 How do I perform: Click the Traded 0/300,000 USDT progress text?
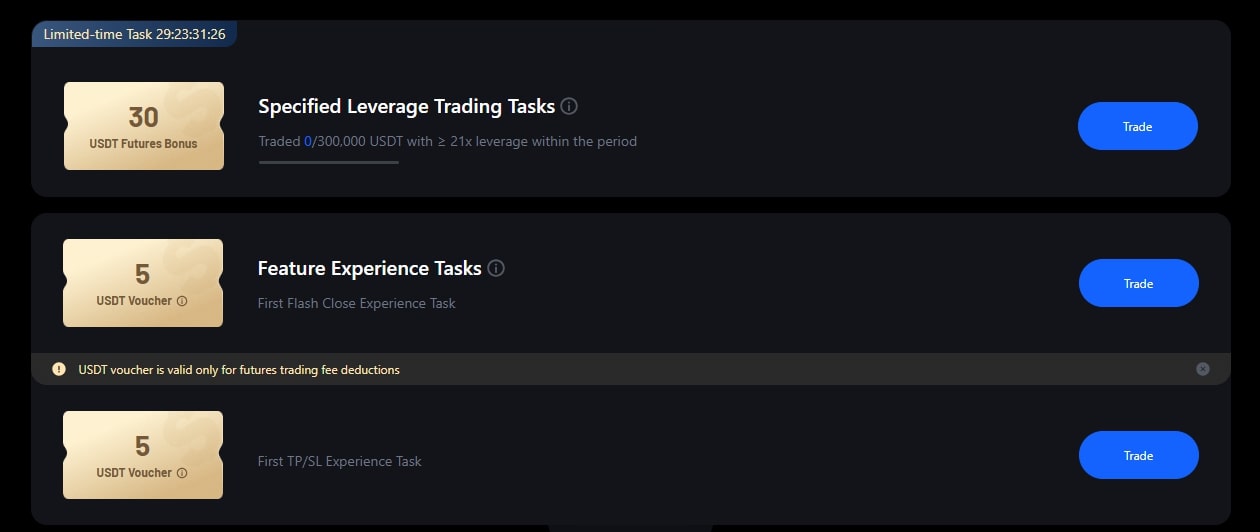pos(447,141)
